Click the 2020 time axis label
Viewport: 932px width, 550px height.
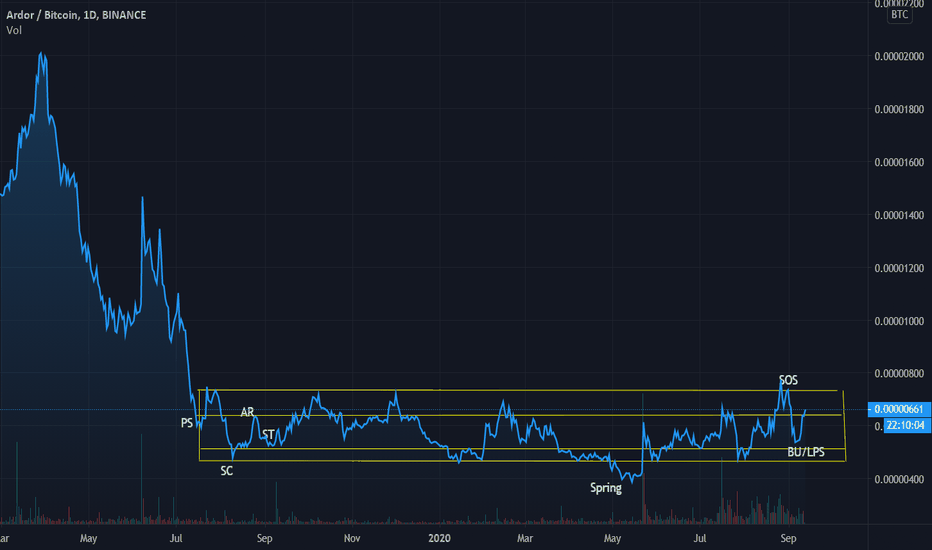click(x=439, y=539)
